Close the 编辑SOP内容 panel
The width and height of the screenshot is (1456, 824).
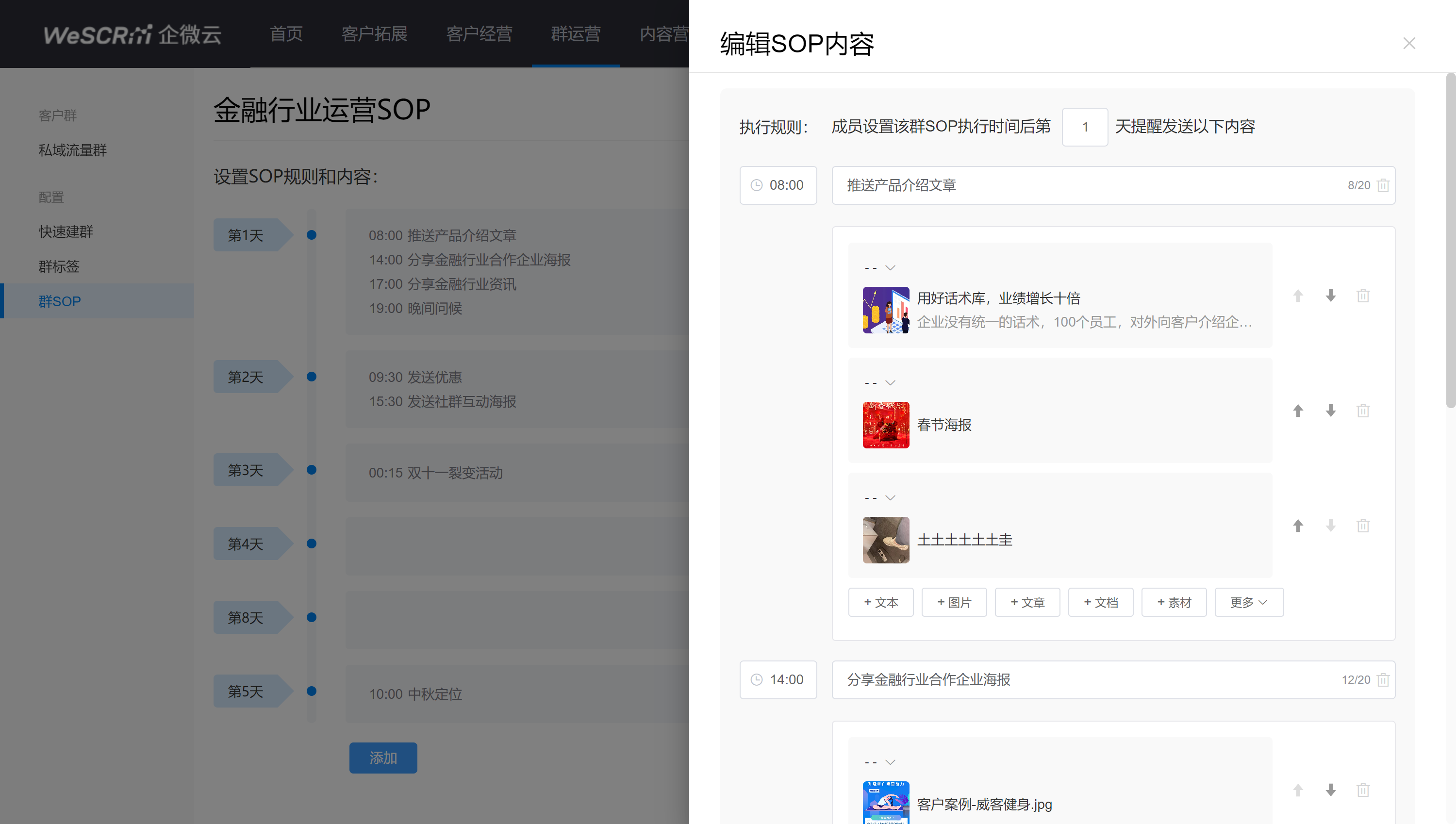point(1408,44)
